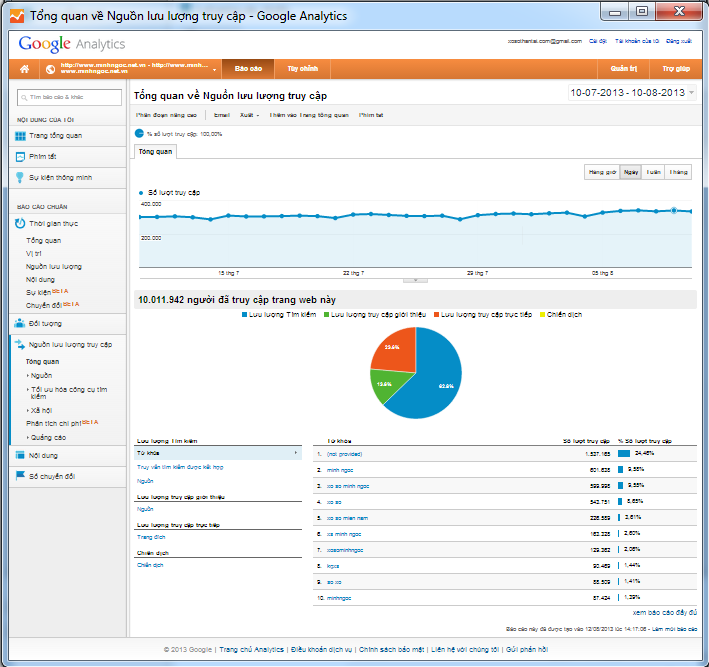
Task: Open the Trang tổng quan dashboard icon
Action: [20, 136]
